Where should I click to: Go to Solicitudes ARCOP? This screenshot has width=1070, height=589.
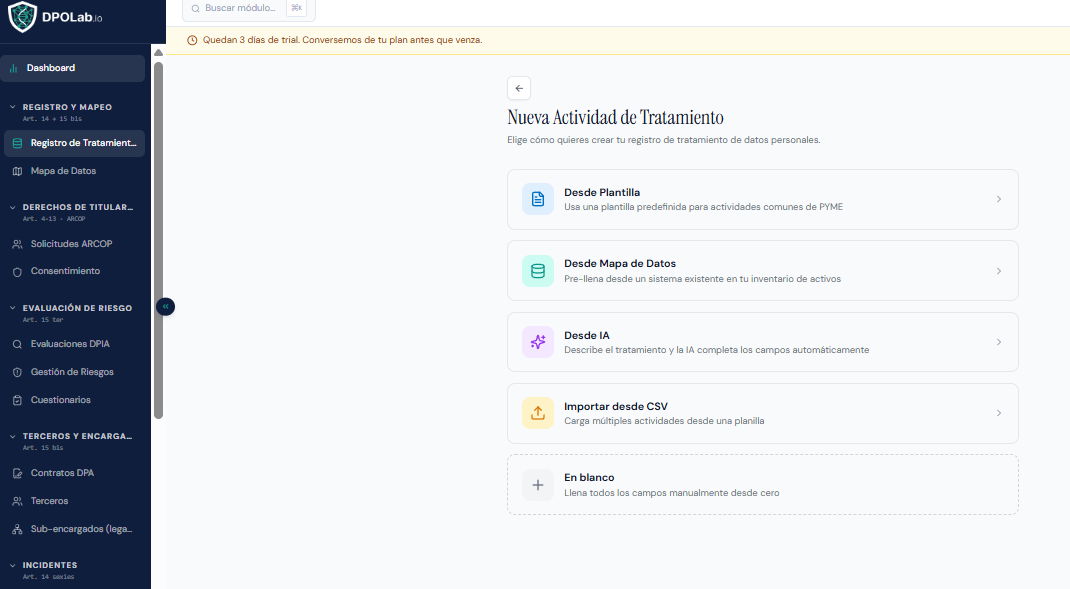(x=74, y=244)
